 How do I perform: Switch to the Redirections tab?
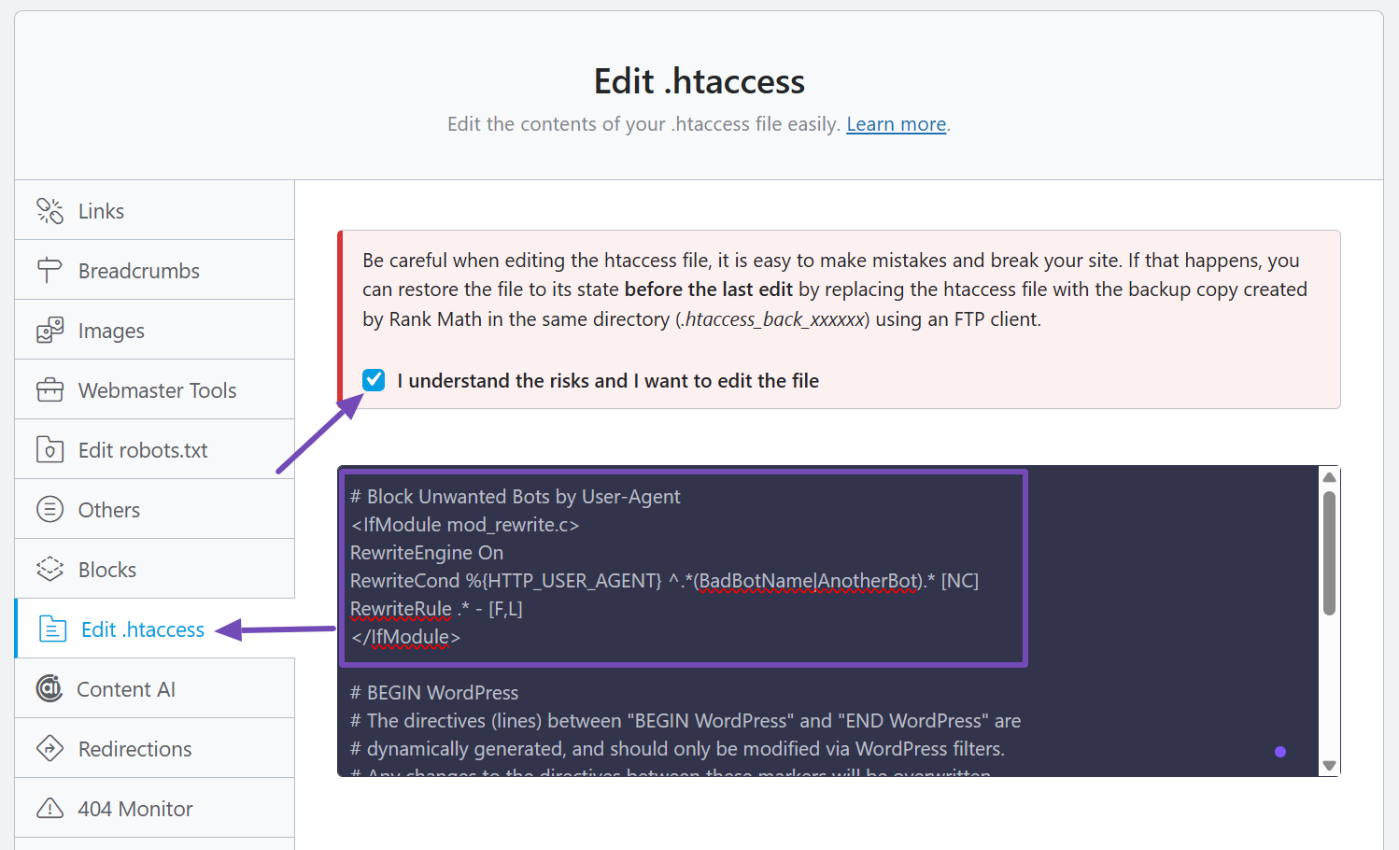click(135, 749)
